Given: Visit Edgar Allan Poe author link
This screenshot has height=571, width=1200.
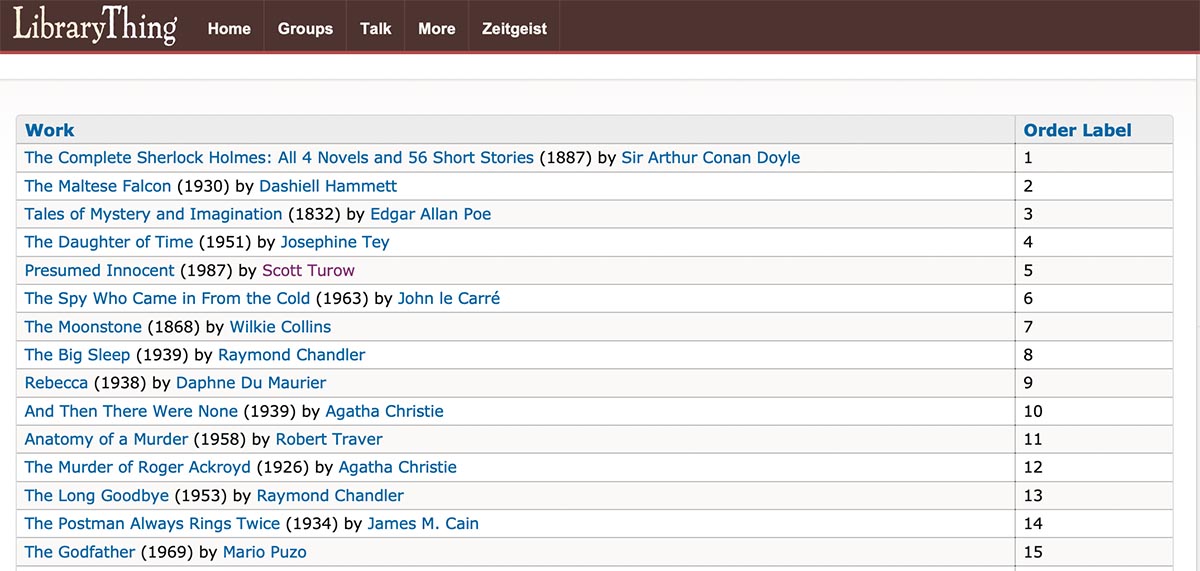Looking at the screenshot, I should 431,214.
